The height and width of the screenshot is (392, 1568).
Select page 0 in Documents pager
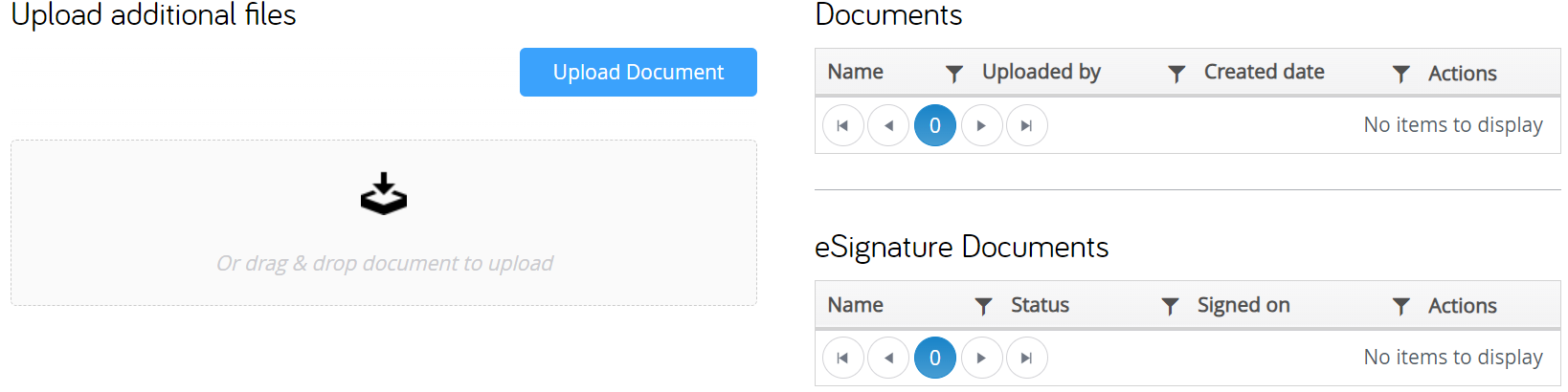pyautogui.click(x=935, y=125)
